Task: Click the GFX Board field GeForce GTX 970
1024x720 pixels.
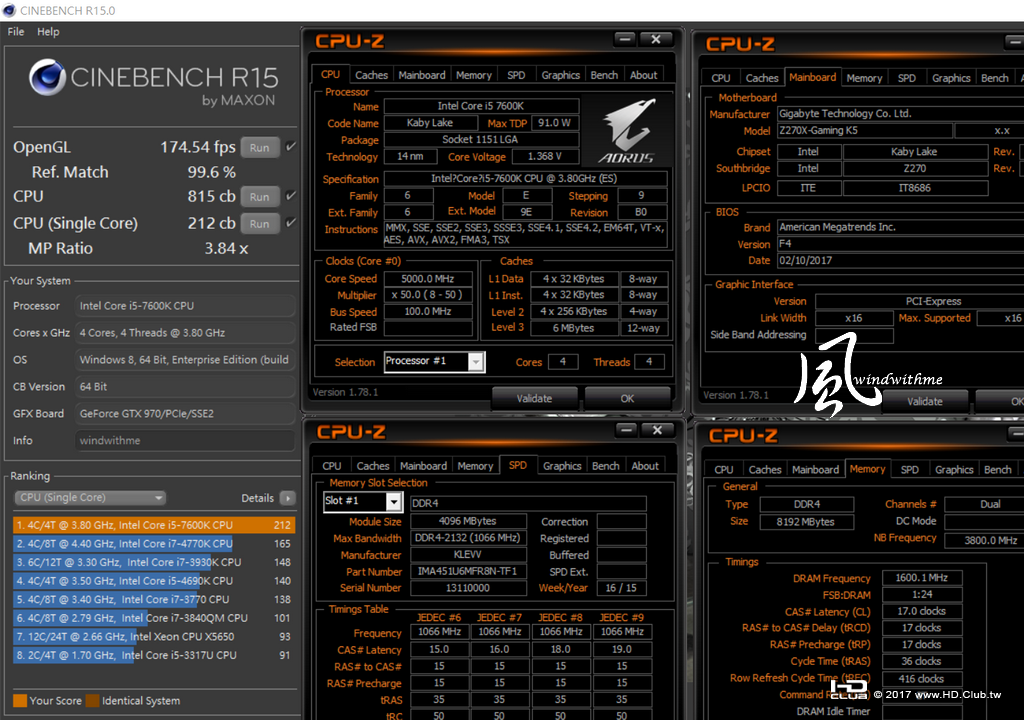Action: tap(185, 414)
